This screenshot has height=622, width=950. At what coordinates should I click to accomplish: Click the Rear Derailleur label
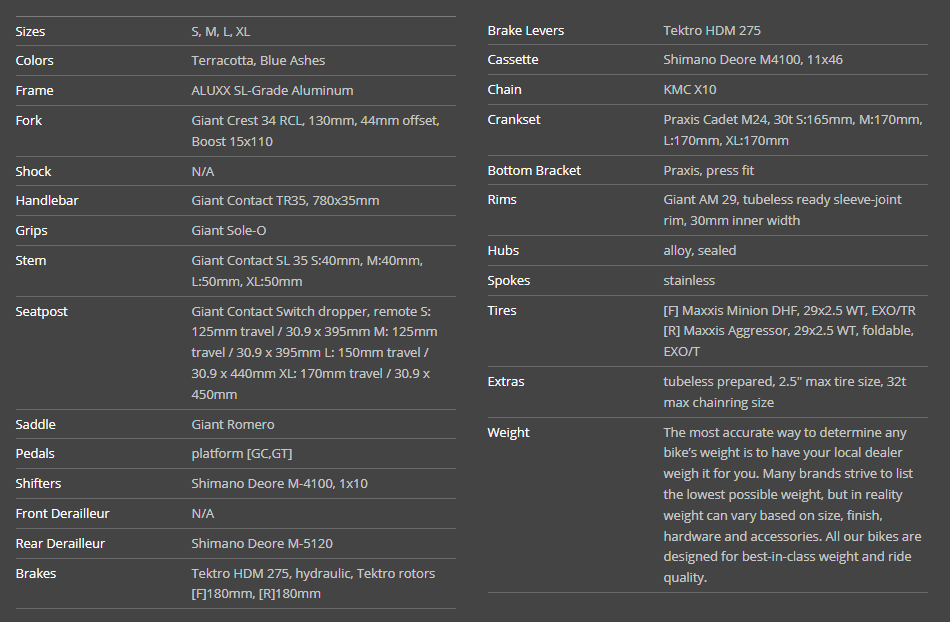point(60,544)
